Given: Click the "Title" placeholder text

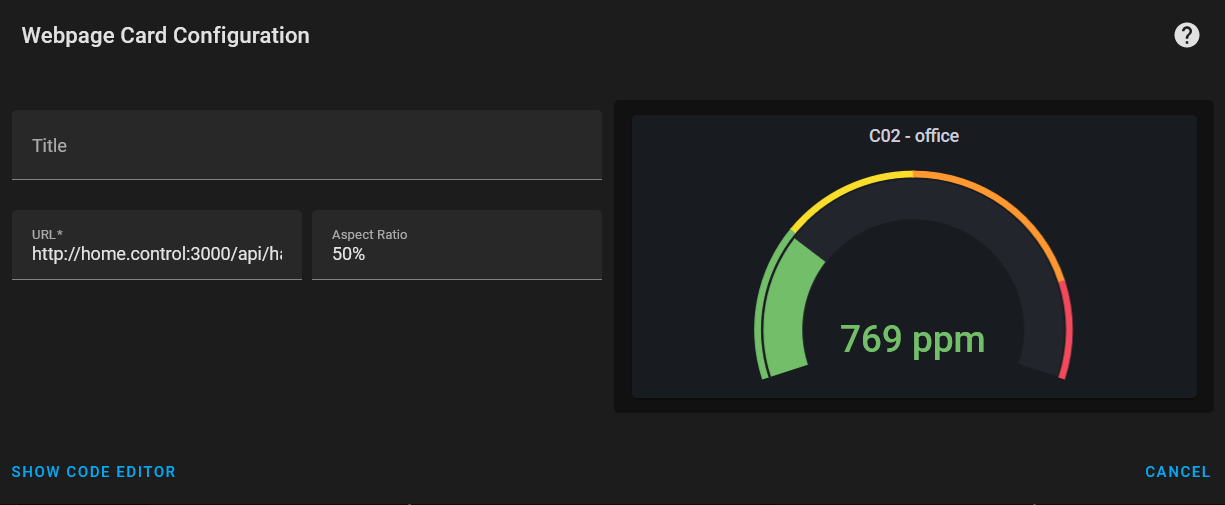Looking at the screenshot, I should (49, 146).
